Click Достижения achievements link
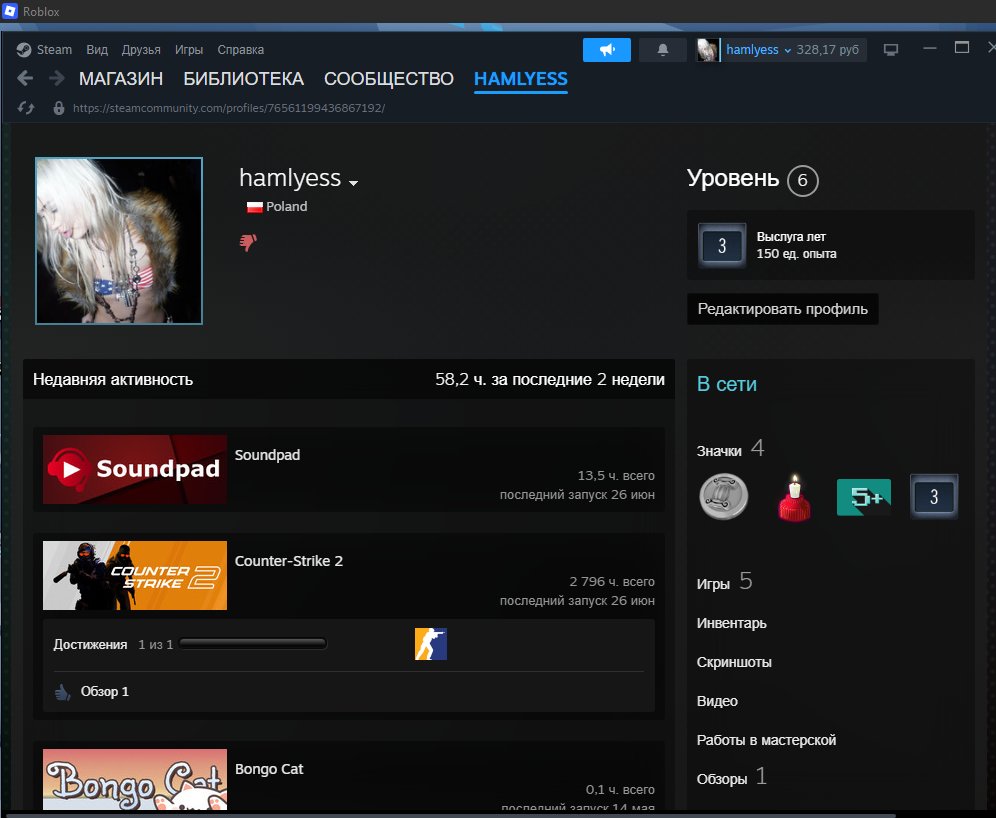This screenshot has width=996, height=818. point(90,645)
